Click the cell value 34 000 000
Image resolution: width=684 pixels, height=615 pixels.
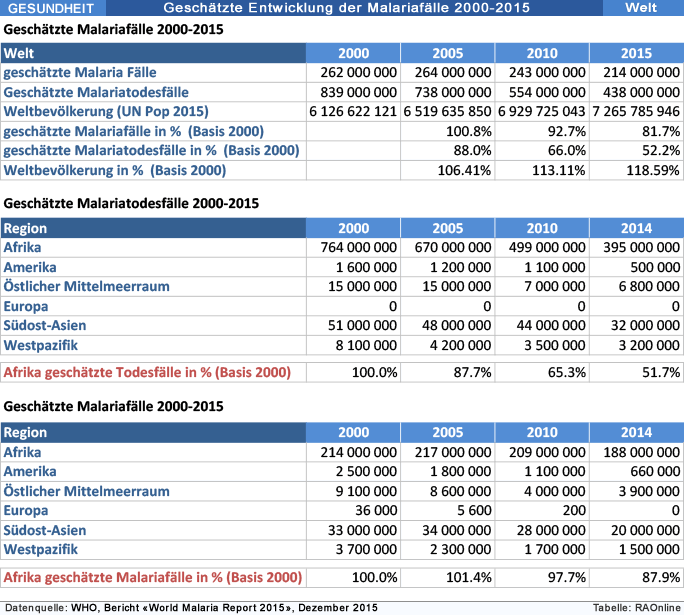click(x=456, y=530)
